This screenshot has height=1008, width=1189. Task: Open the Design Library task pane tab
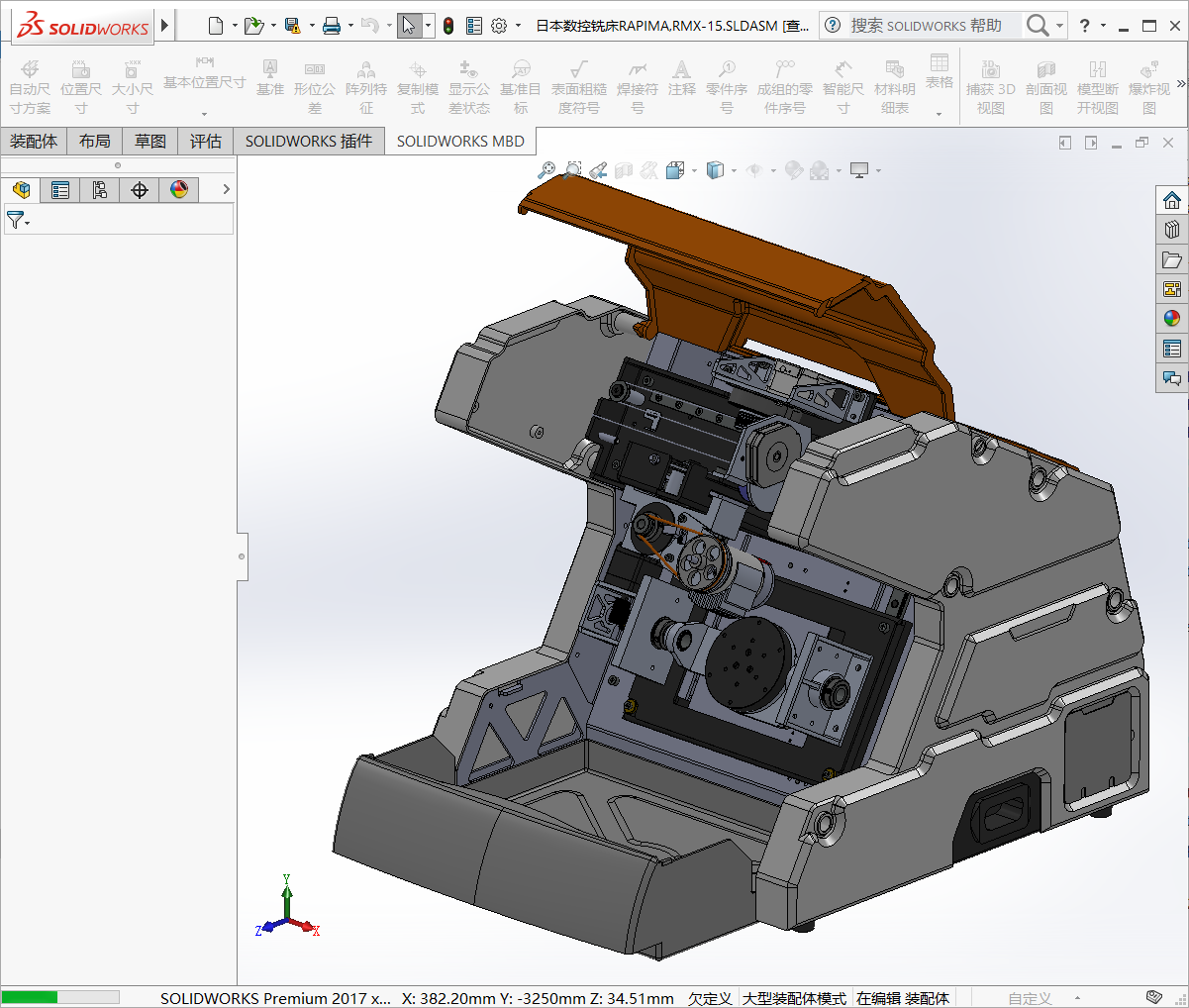(x=1172, y=230)
